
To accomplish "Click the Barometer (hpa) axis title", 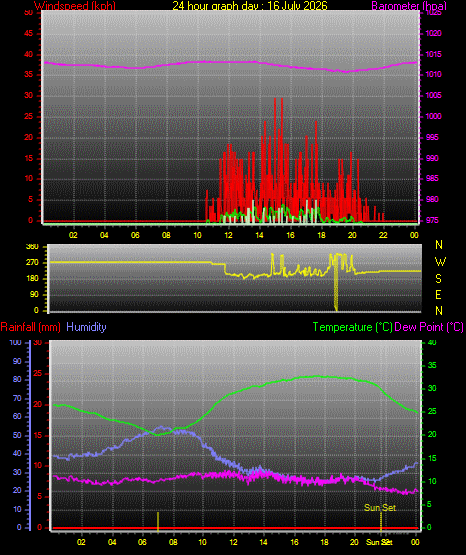I will [409, 5].
